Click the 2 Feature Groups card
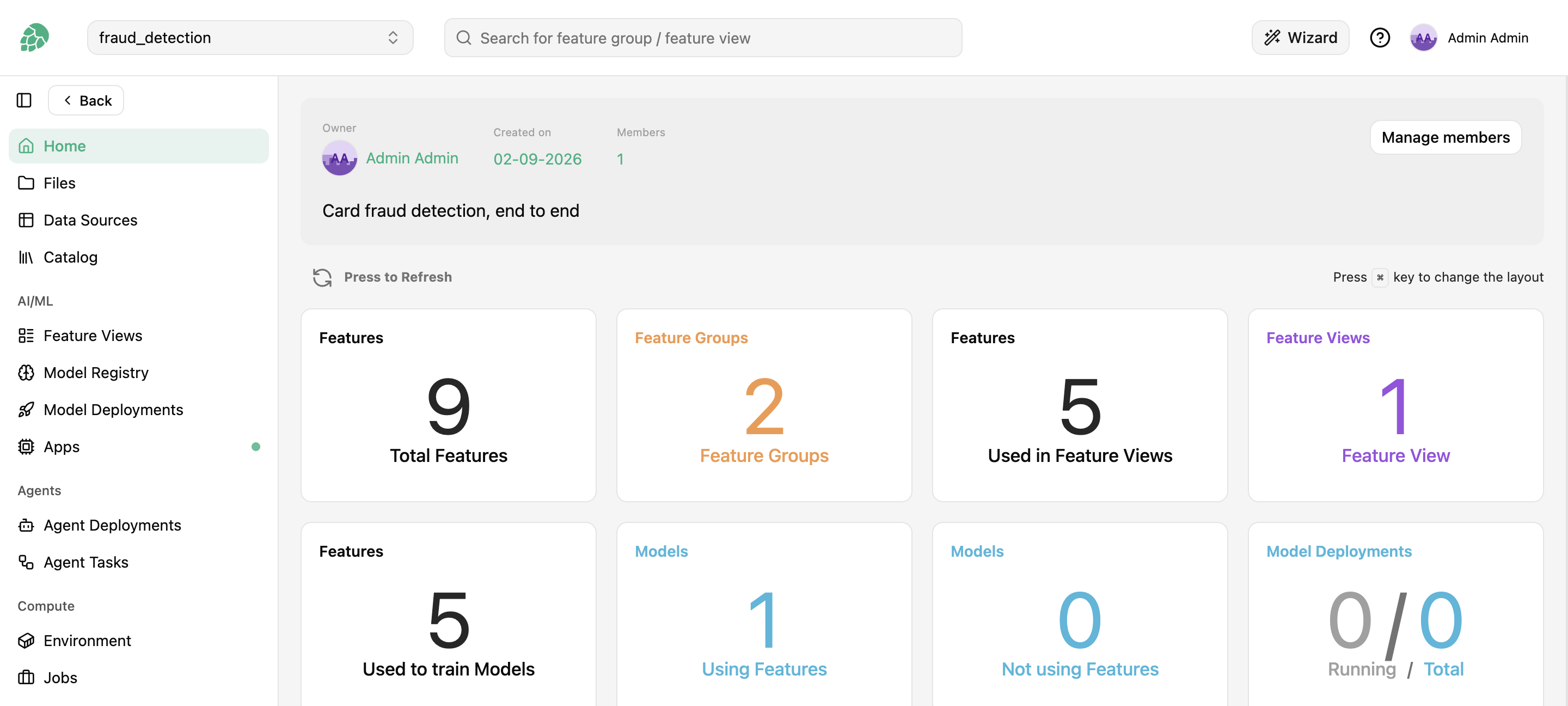The image size is (1568, 706). click(764, 405)
